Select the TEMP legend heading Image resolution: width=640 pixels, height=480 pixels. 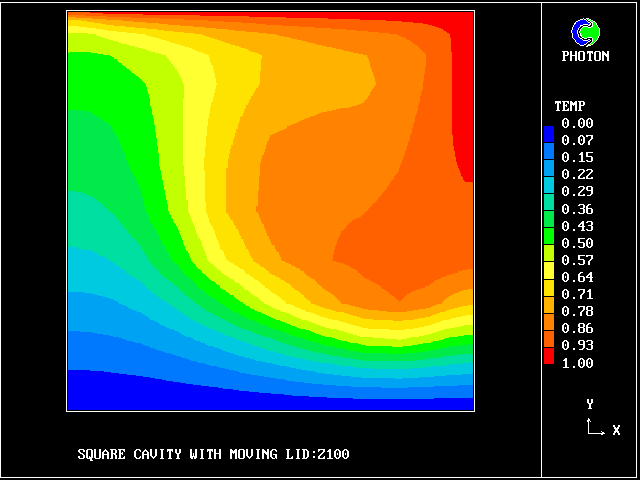coord(570,106)
